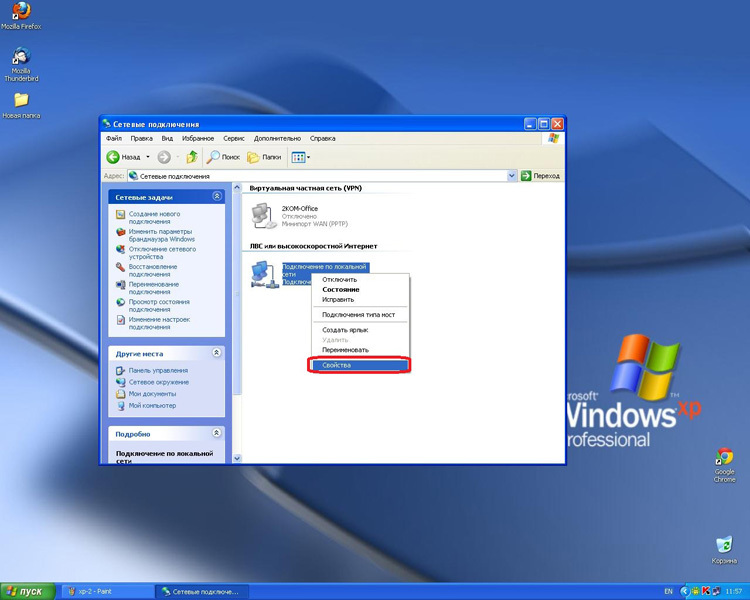Click the Переход go button
The width and height of the screenshot is (750, 600).
[540, 176]
